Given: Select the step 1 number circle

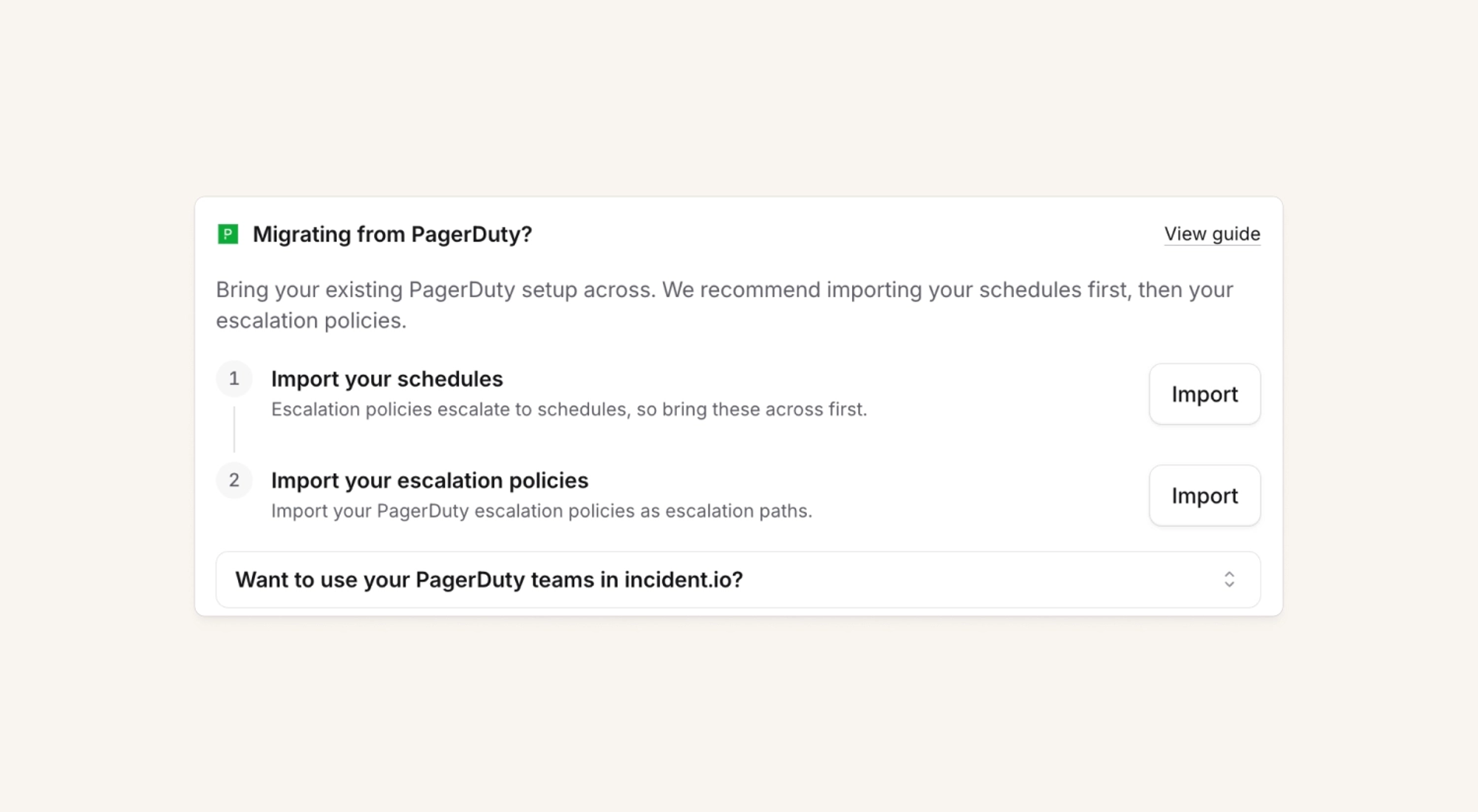Looking at the screenshot, I should tap(234, 379).
